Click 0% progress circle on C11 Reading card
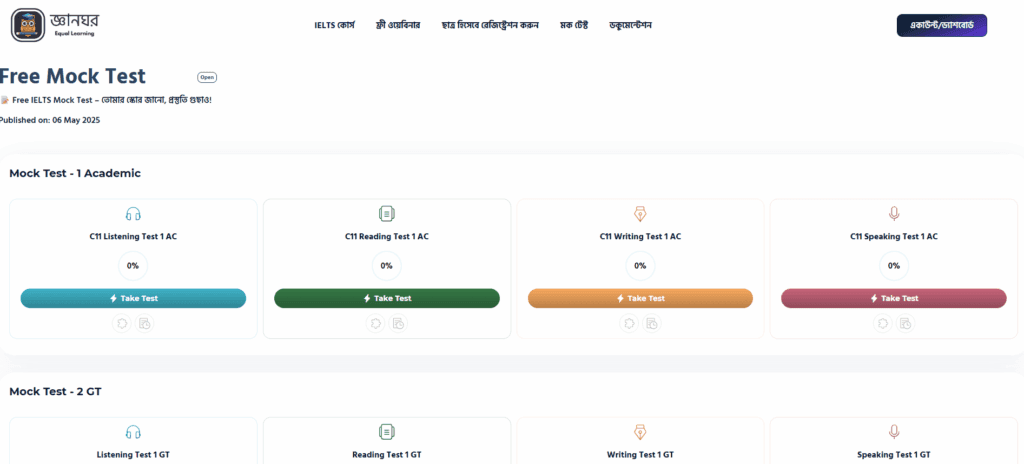This screenshot has height=464, width=1024. coord(387,266)
